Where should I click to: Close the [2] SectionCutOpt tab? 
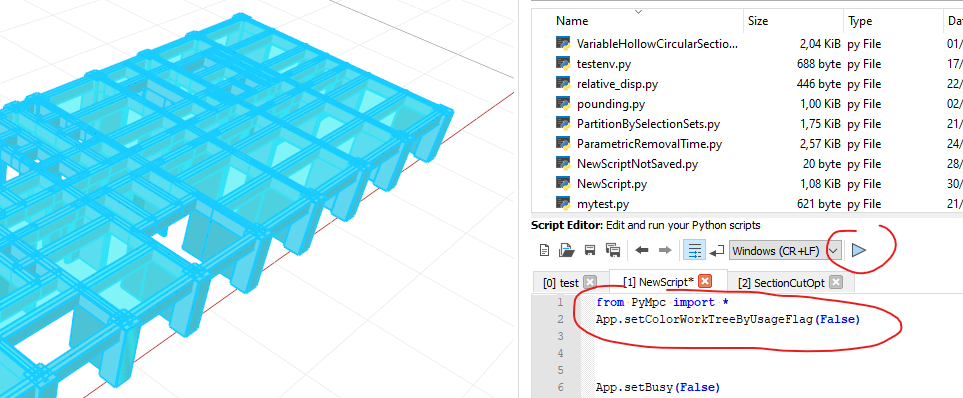pyautogui.click(x=835, y=283)
